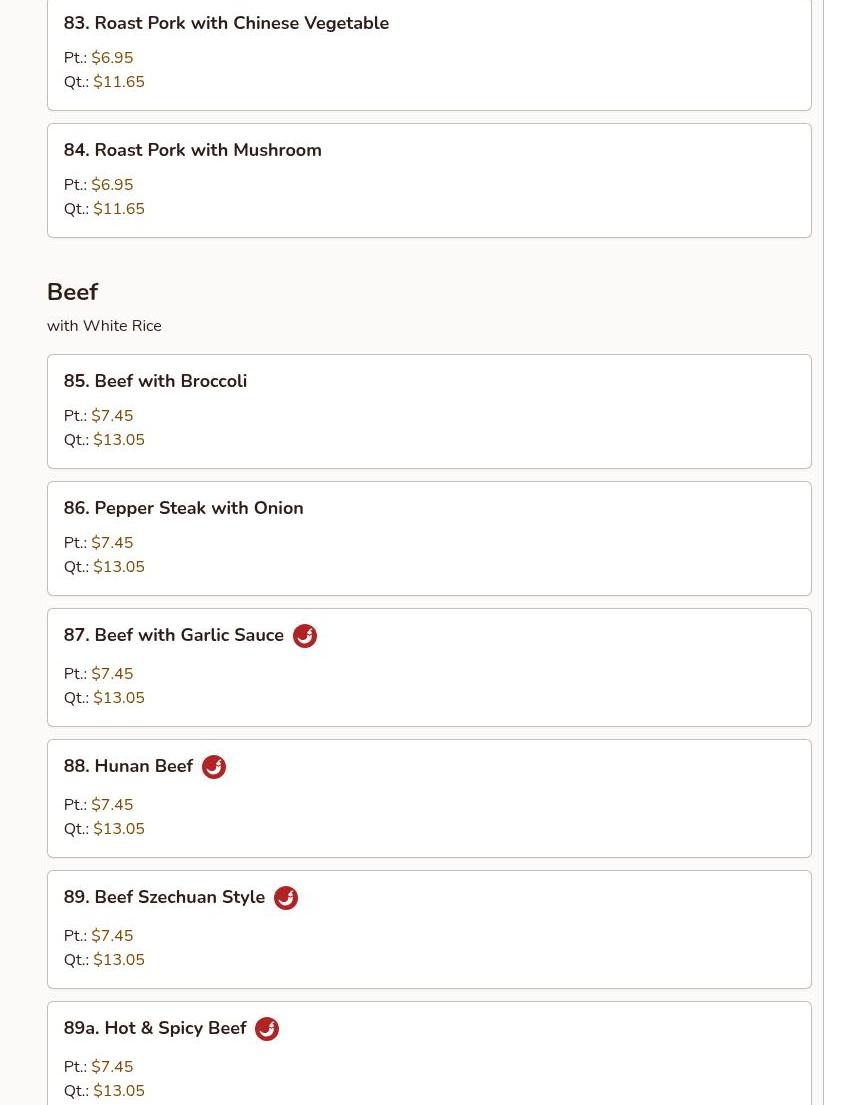The width and height of the screenshot is (844, 1105).
Task: Click spicy icon next to Beef Szechuan Style
Action: click(286, 898)
